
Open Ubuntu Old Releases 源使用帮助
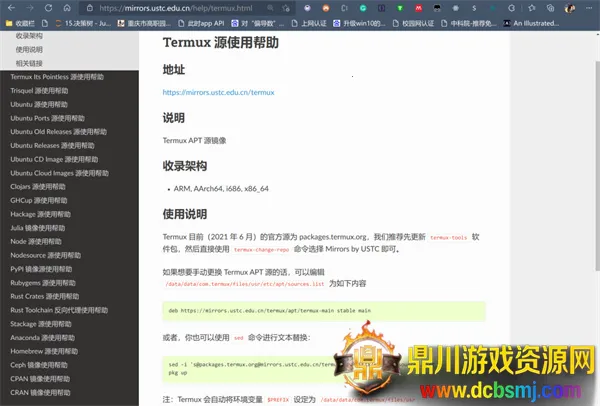pyautogui.click(x=59, y=132)
